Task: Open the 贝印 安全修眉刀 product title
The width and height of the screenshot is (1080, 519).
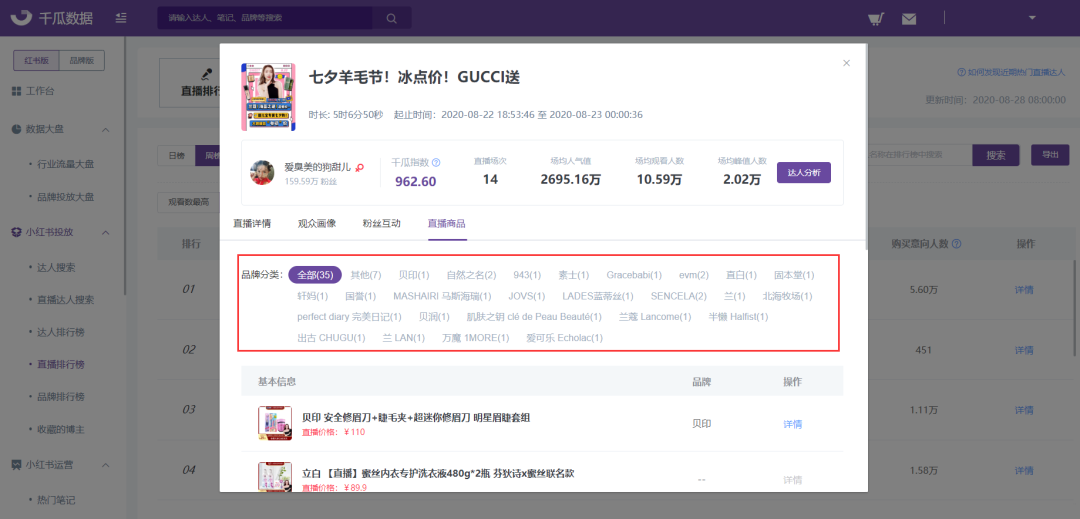Action: 416,418
